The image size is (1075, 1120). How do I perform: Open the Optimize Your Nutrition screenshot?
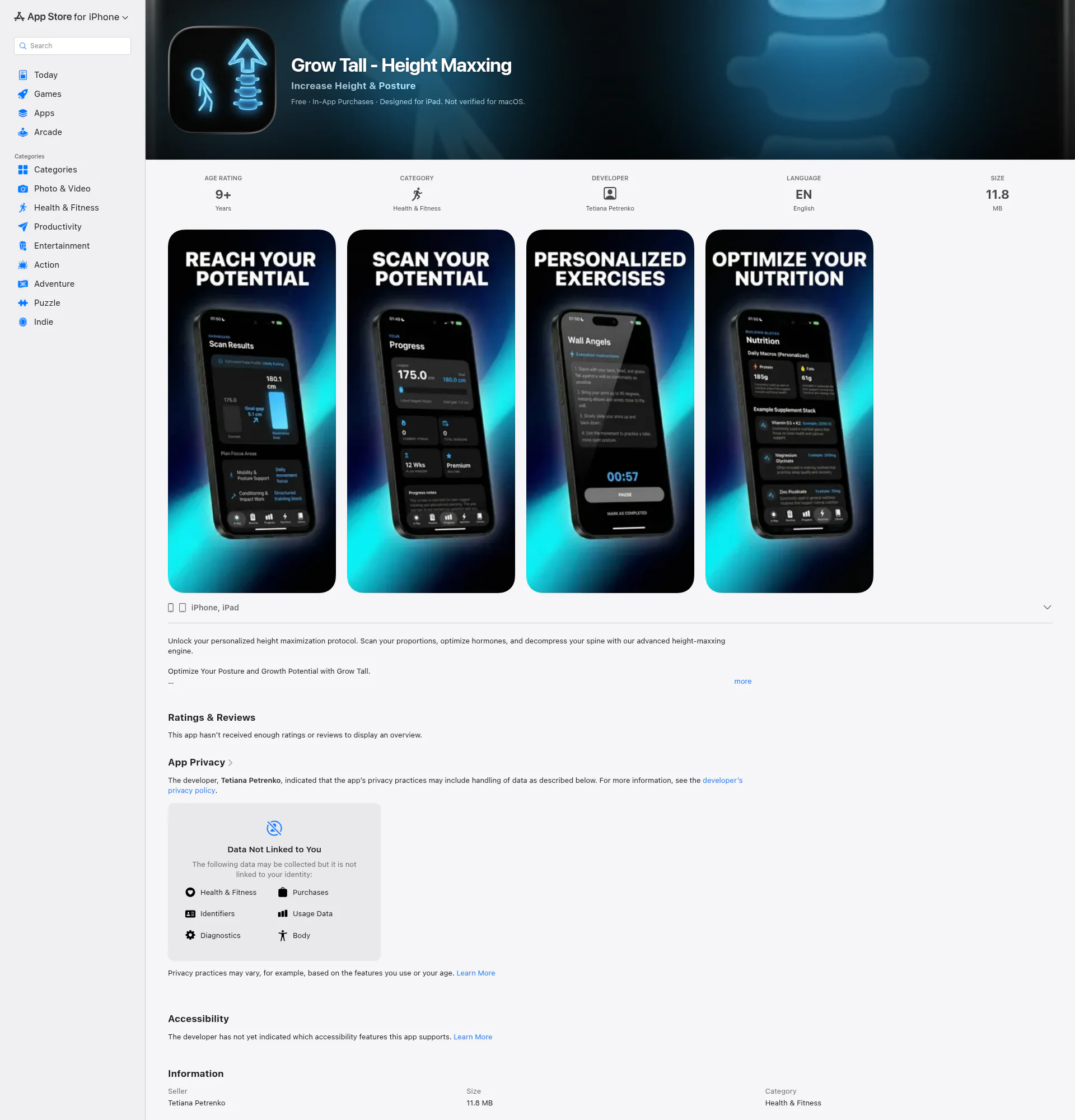(x=789, y=412)
